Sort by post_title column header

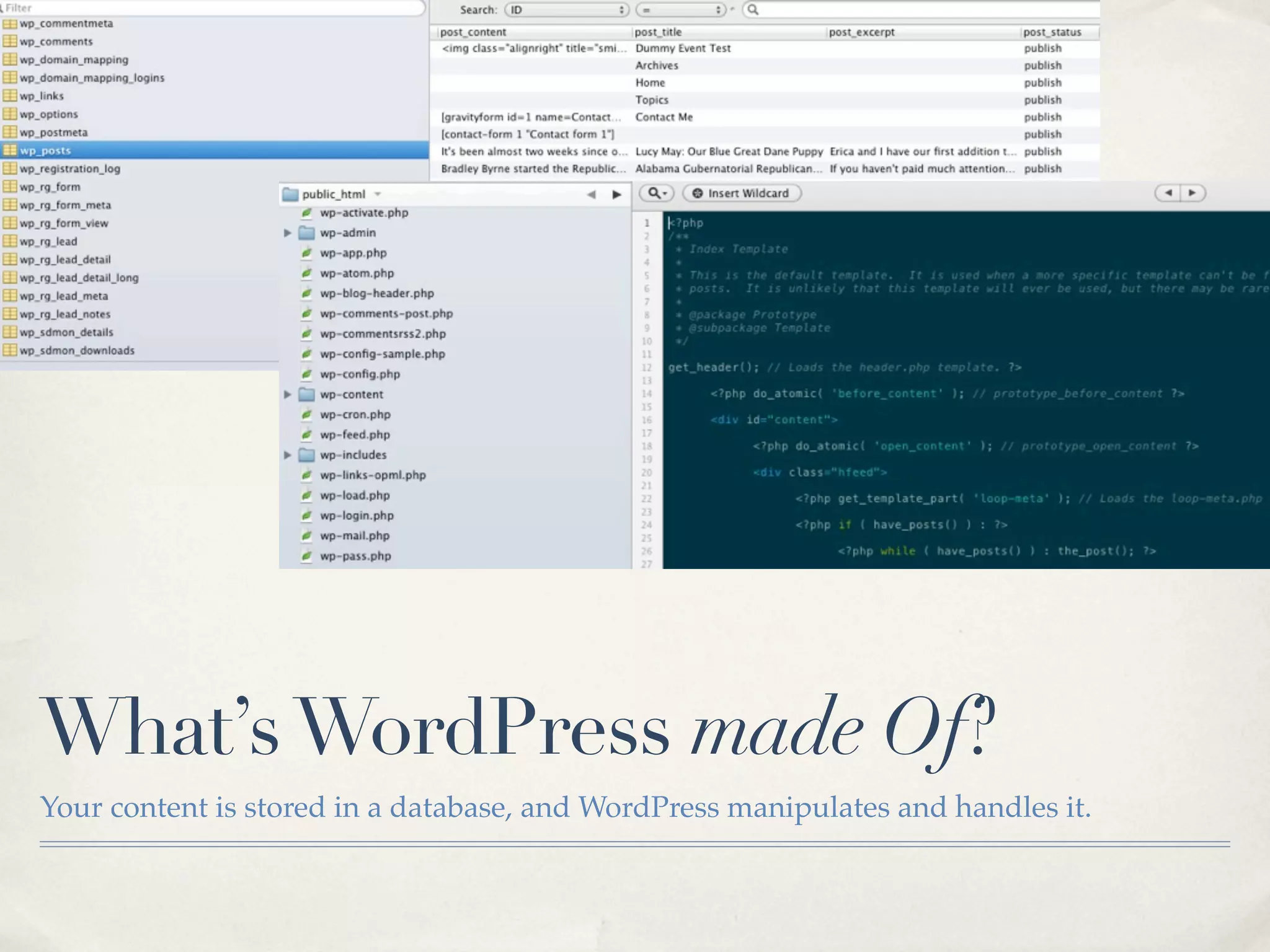pyautogui.click(x=729, y=32)
